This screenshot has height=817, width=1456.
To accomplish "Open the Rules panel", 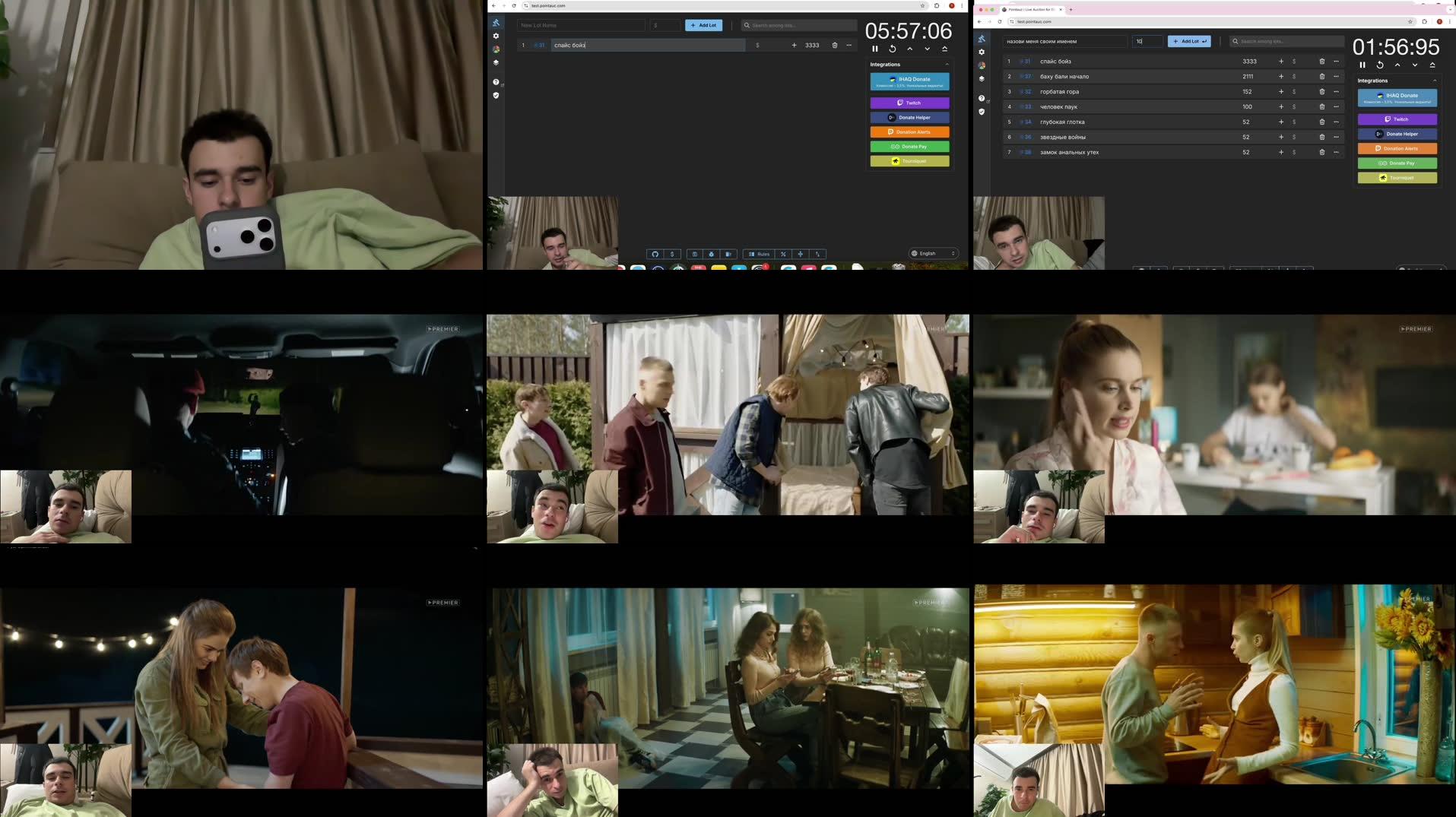I will [760, 254].
